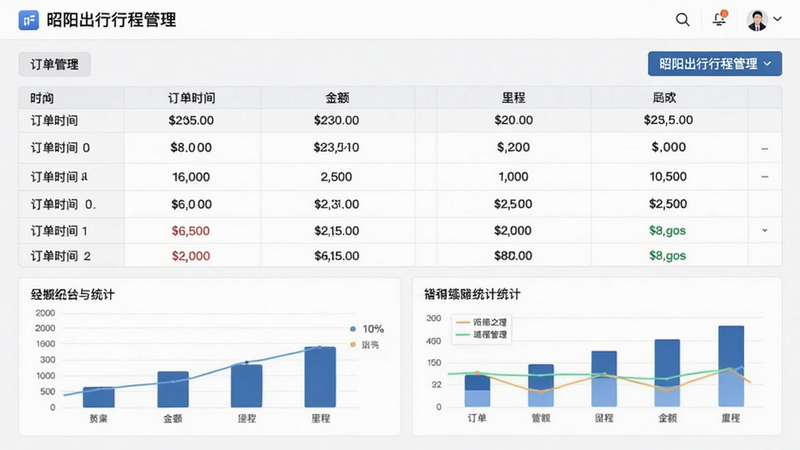Click the minus icon in 订单时间 0 row
This screenshot has width=800, height=450.
(x=764, y=148)
